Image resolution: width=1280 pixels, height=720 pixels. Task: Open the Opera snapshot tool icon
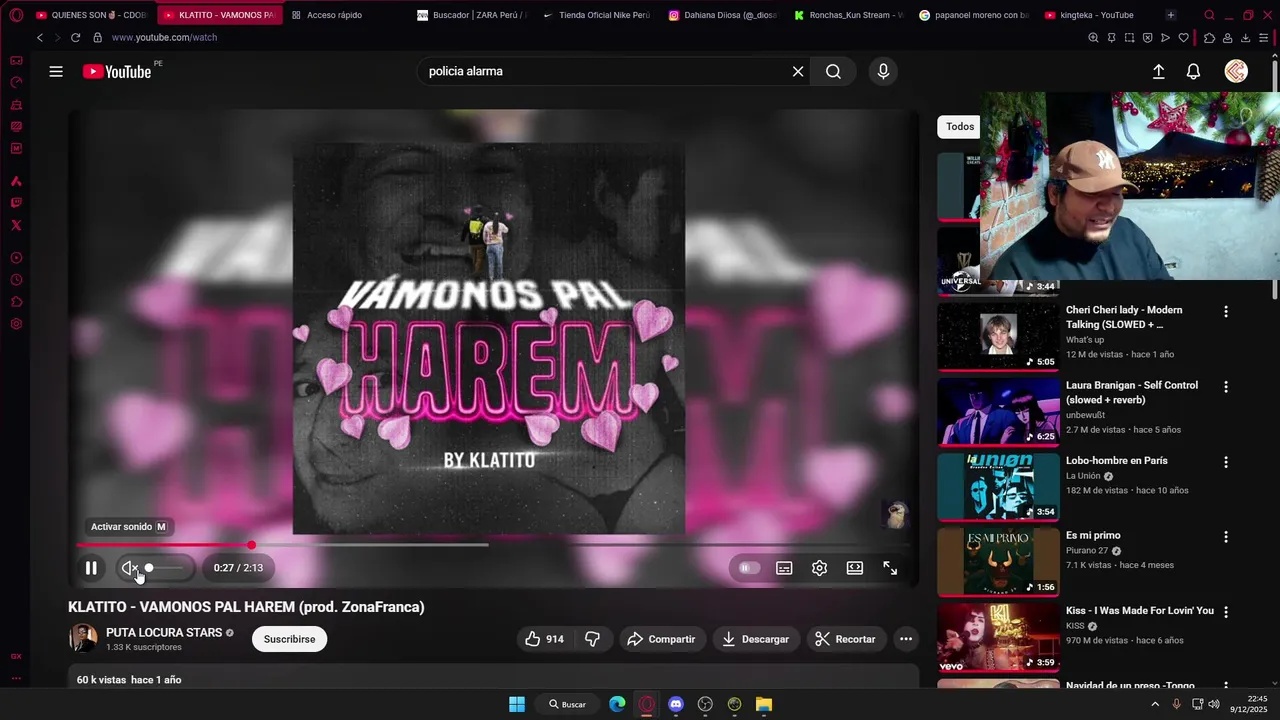click(x=1129, y=37)
